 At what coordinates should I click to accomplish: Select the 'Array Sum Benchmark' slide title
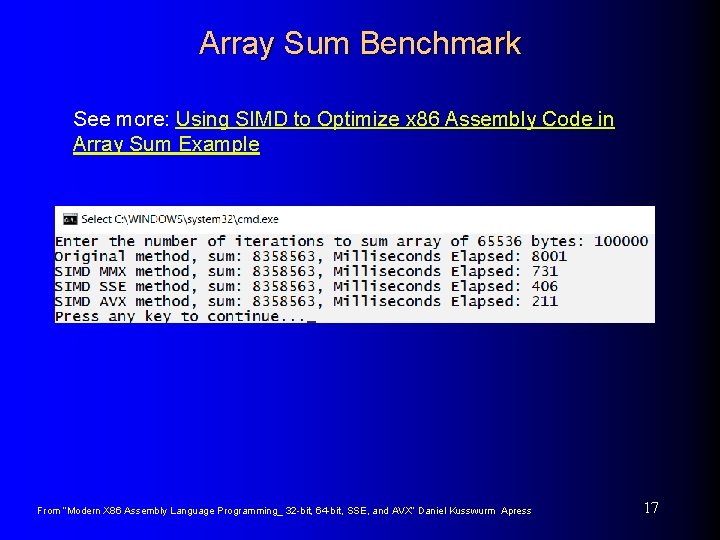(360, 44)
